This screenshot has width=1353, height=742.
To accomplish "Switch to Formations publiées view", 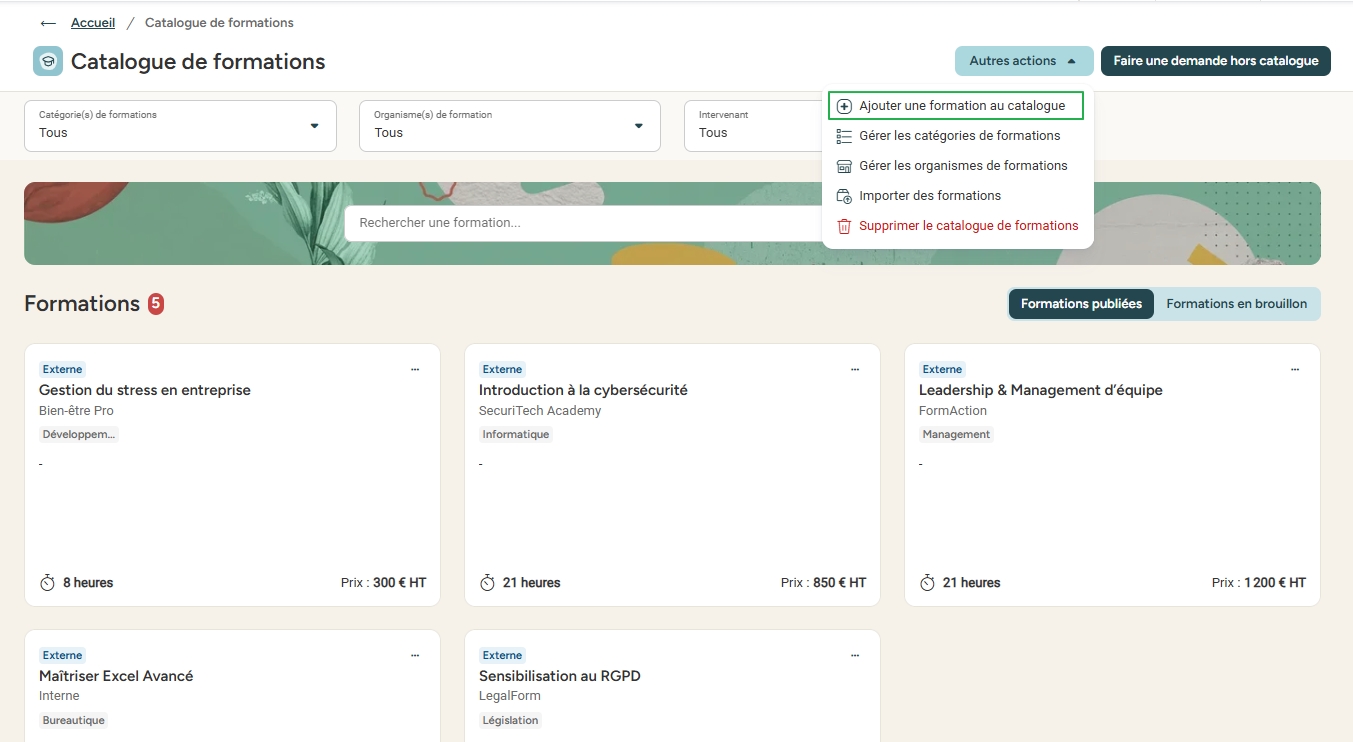I will click(1081, 304).
